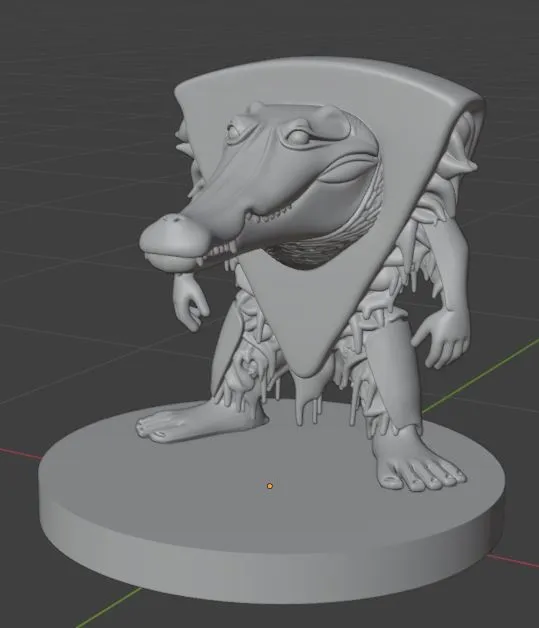Viewport: 539px width, 628px height.
Task: Click the figure's large open hand
Action: (x=442, y=340)
